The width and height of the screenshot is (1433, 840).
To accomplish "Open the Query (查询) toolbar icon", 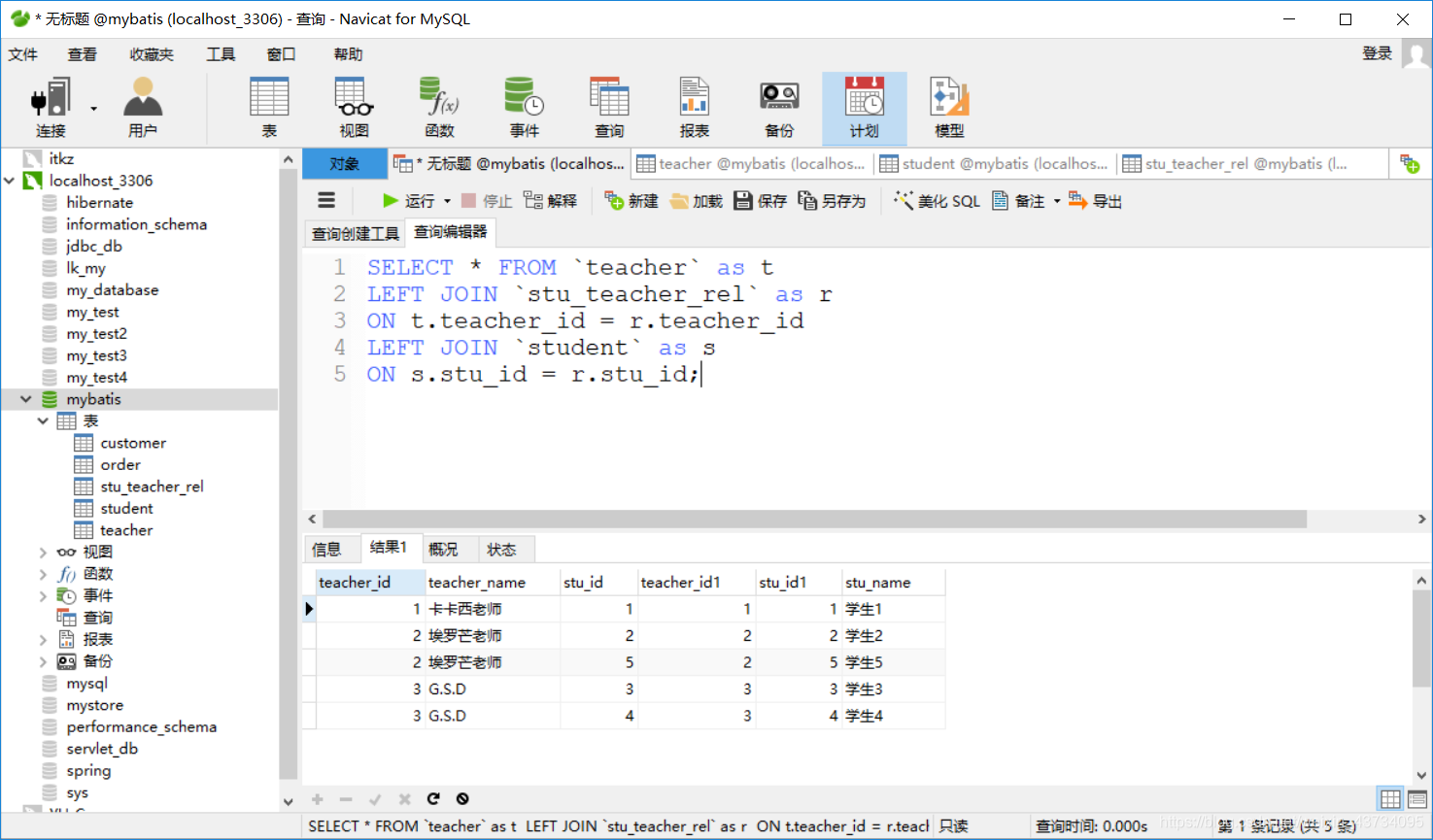I will [609, 108].
